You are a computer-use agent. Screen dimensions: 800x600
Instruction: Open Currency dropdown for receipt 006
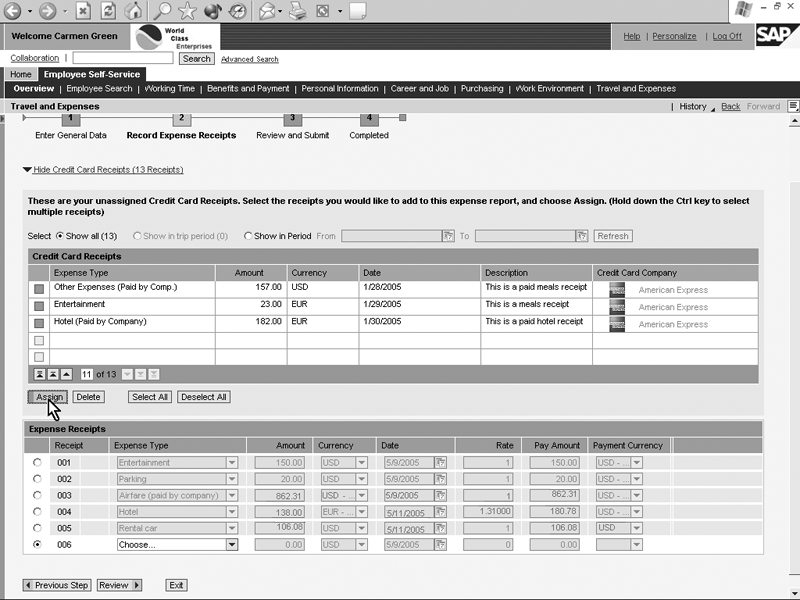[361, 544]
